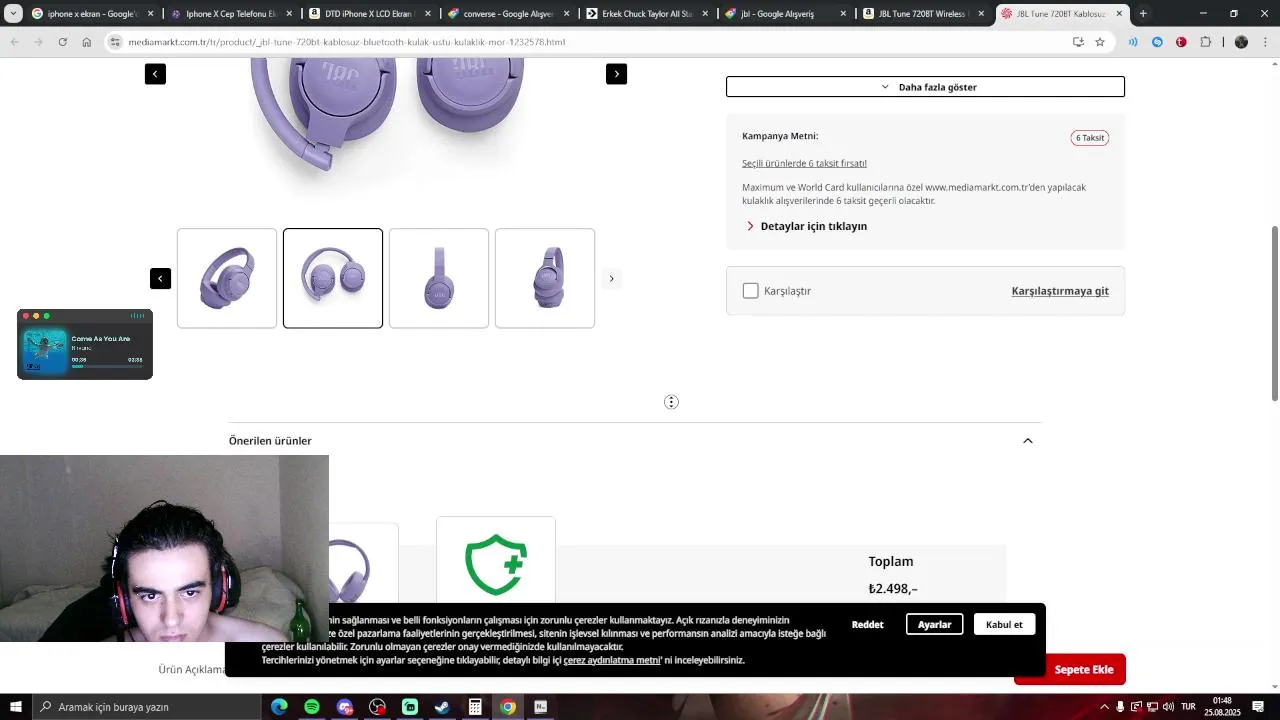Select third side-view headphone thumbnail
This screenshot has height=720, width=1280.
point(439,278)
